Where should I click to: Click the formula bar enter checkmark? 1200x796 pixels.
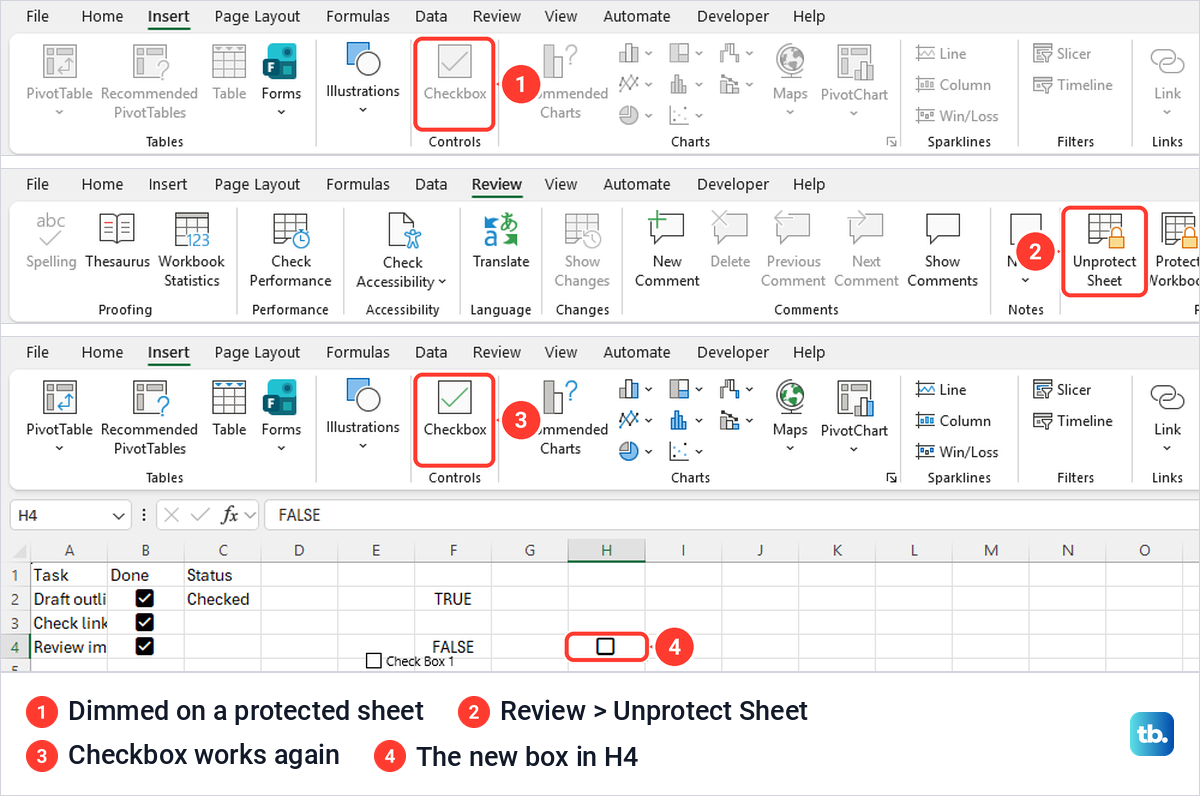[x=200, y=515]
